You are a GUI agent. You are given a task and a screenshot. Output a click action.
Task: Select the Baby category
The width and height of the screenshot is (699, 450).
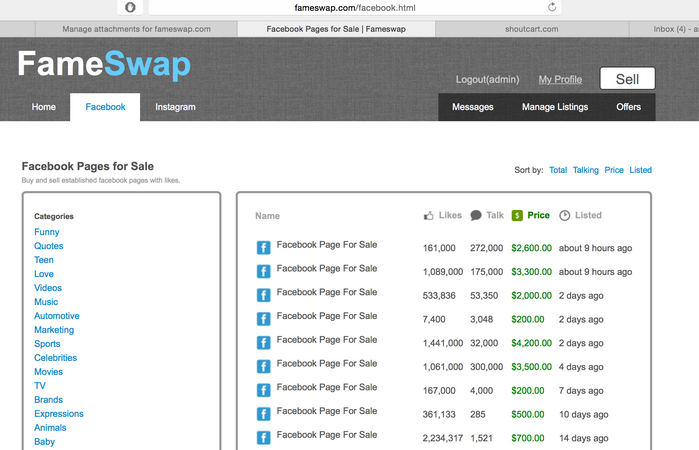pos(45,442)
